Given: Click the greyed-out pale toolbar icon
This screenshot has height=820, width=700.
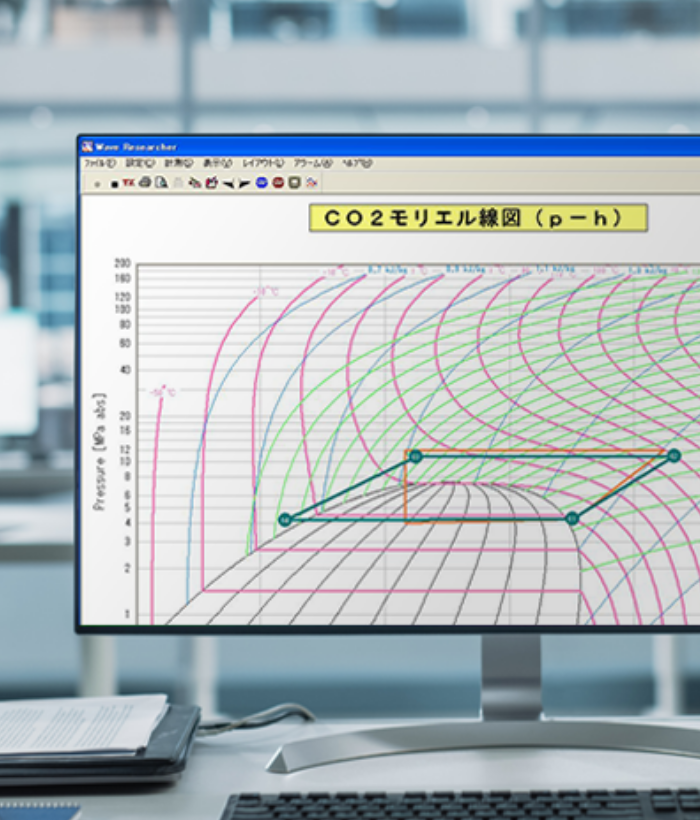Looking at the screenshot, I should point(178,183).
